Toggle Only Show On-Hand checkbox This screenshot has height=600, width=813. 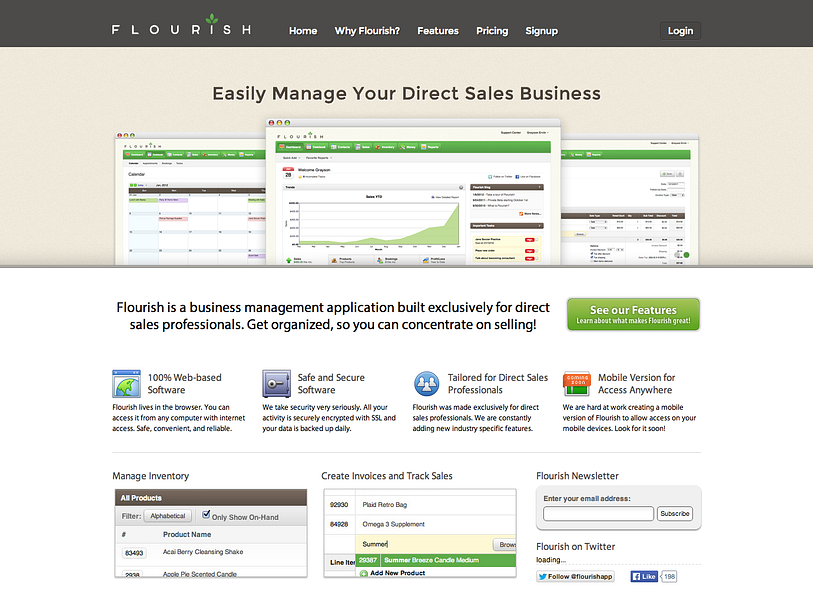[206, 514]
